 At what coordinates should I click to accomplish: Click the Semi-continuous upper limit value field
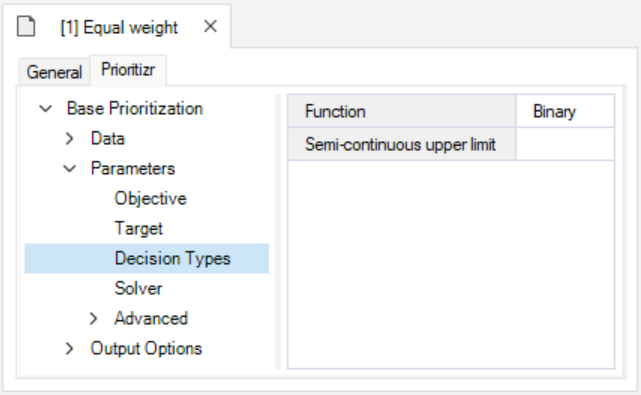click(x=565, y=144)
